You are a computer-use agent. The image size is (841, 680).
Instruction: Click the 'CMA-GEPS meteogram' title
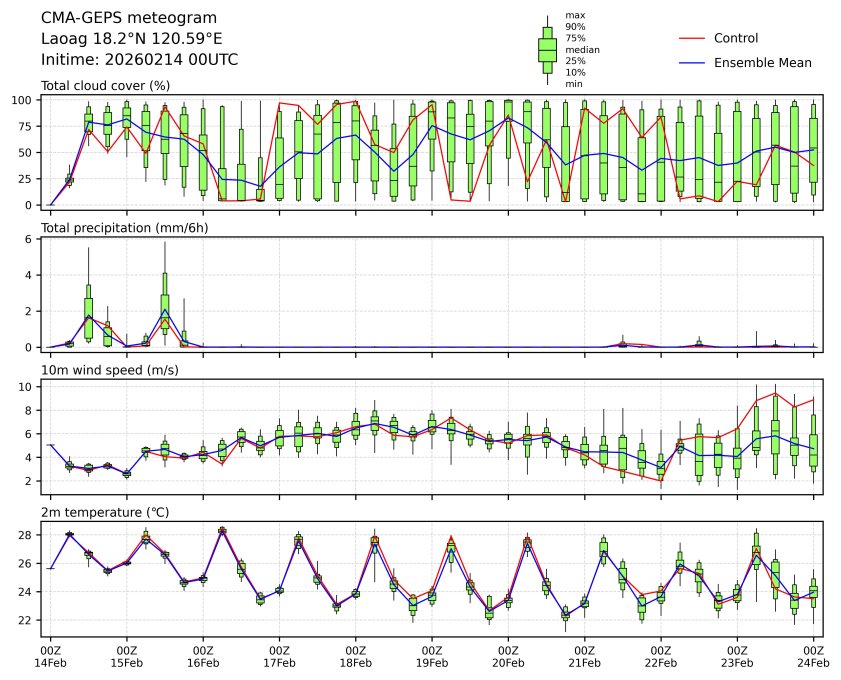pos(114,18)
